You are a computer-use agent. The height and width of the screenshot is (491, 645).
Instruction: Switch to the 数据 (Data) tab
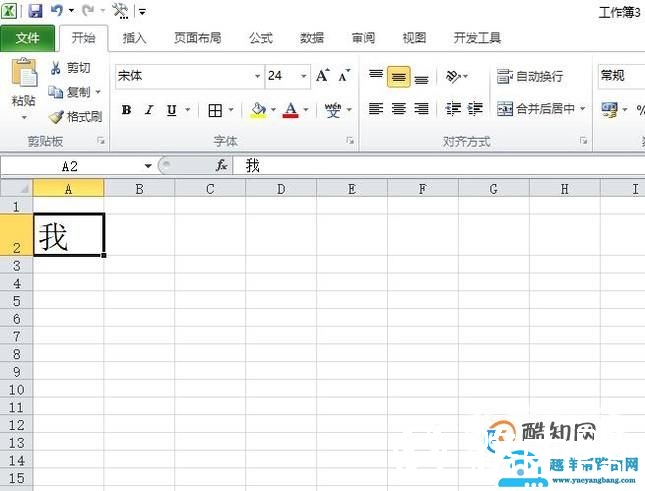click(x=312, y=38)
